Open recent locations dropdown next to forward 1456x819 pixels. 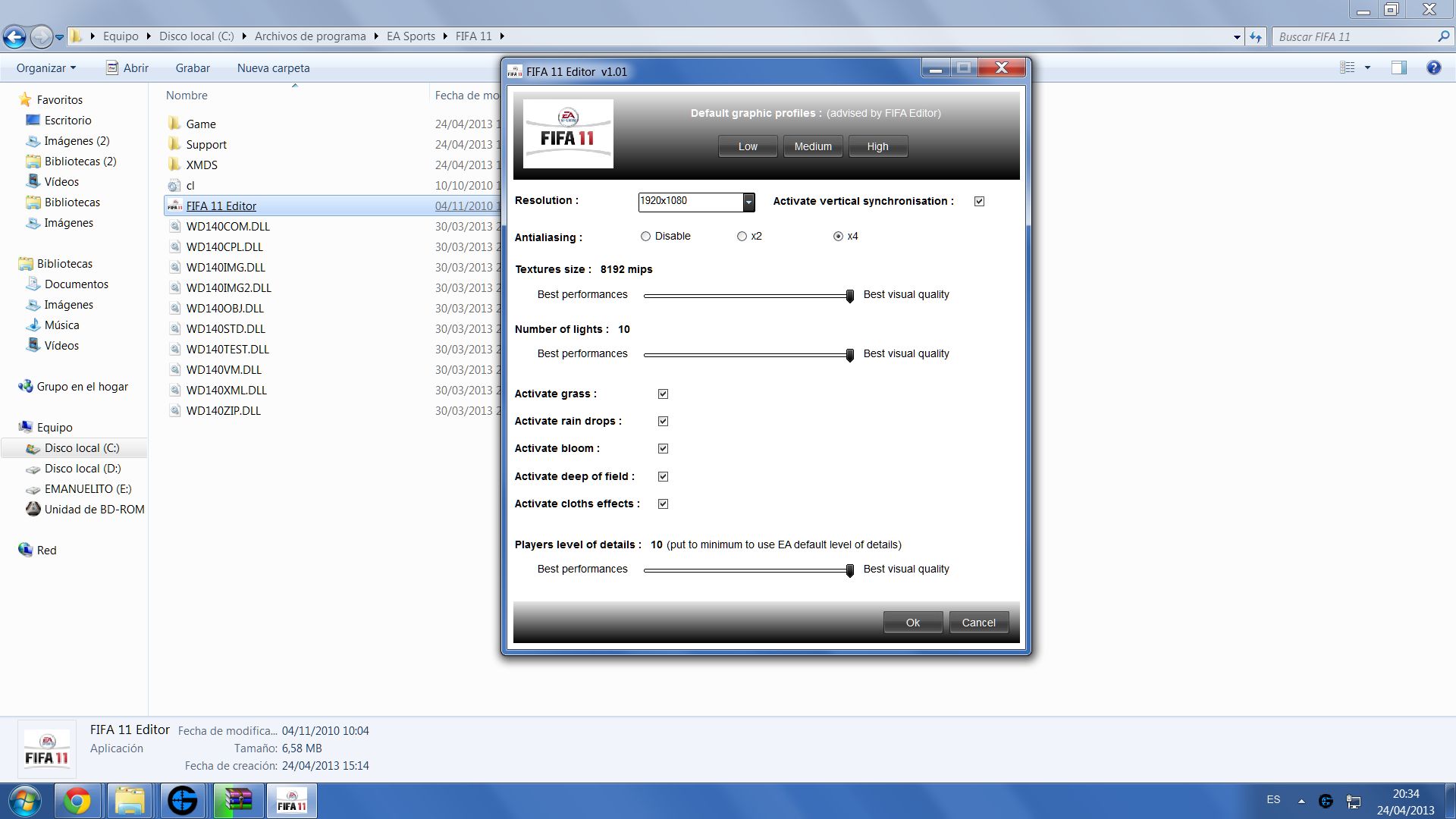(59, 36)
